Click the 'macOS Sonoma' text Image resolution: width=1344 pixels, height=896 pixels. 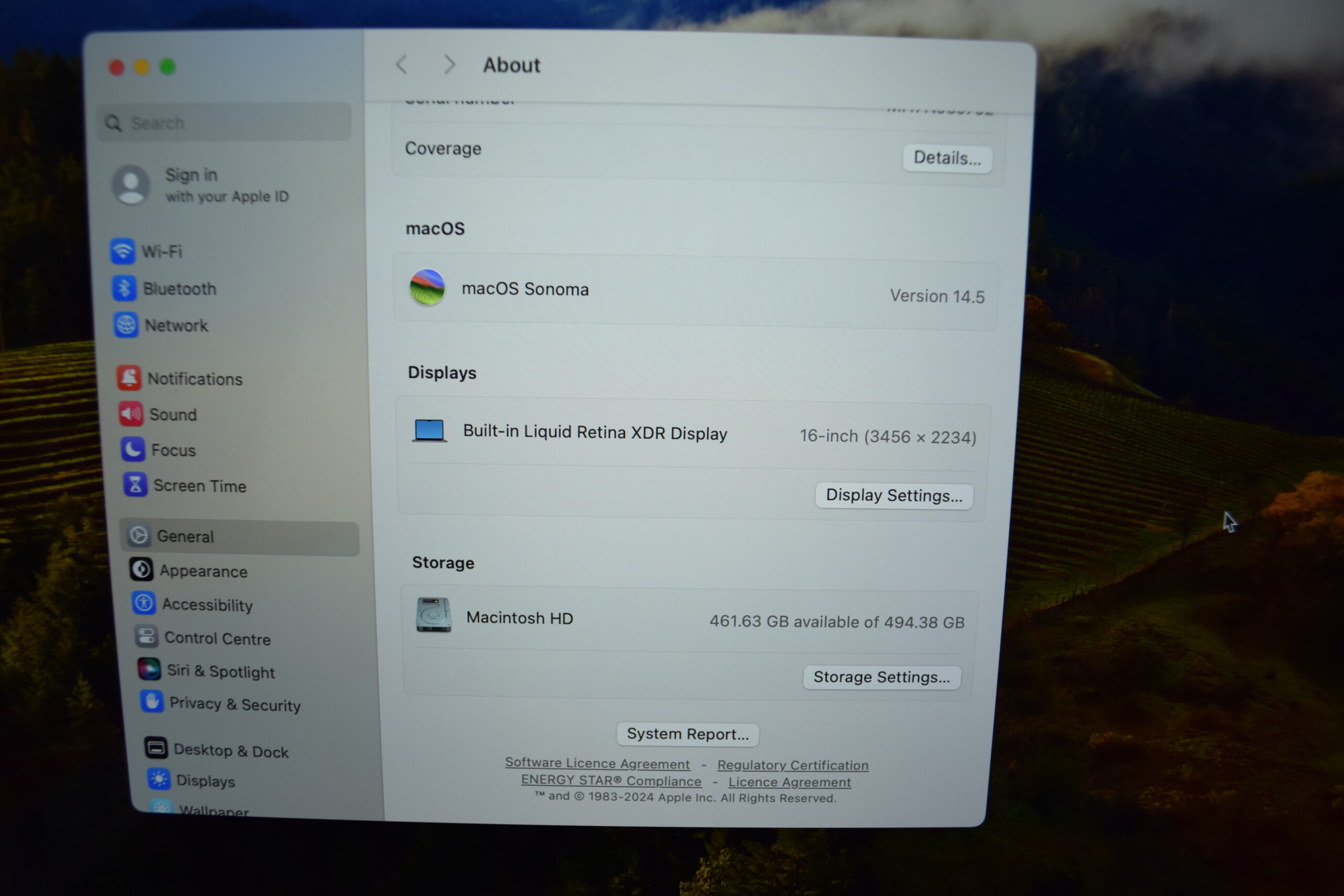525,289
